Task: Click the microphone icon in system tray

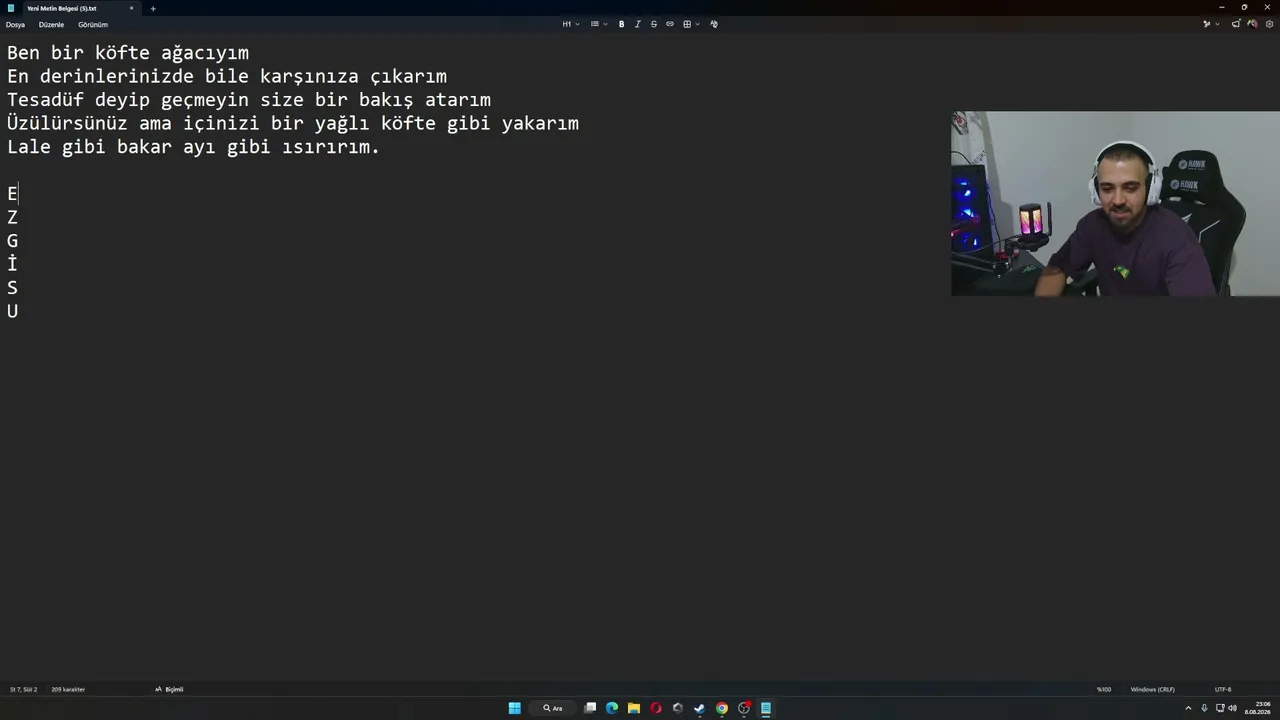Action: pos(1204,708)
